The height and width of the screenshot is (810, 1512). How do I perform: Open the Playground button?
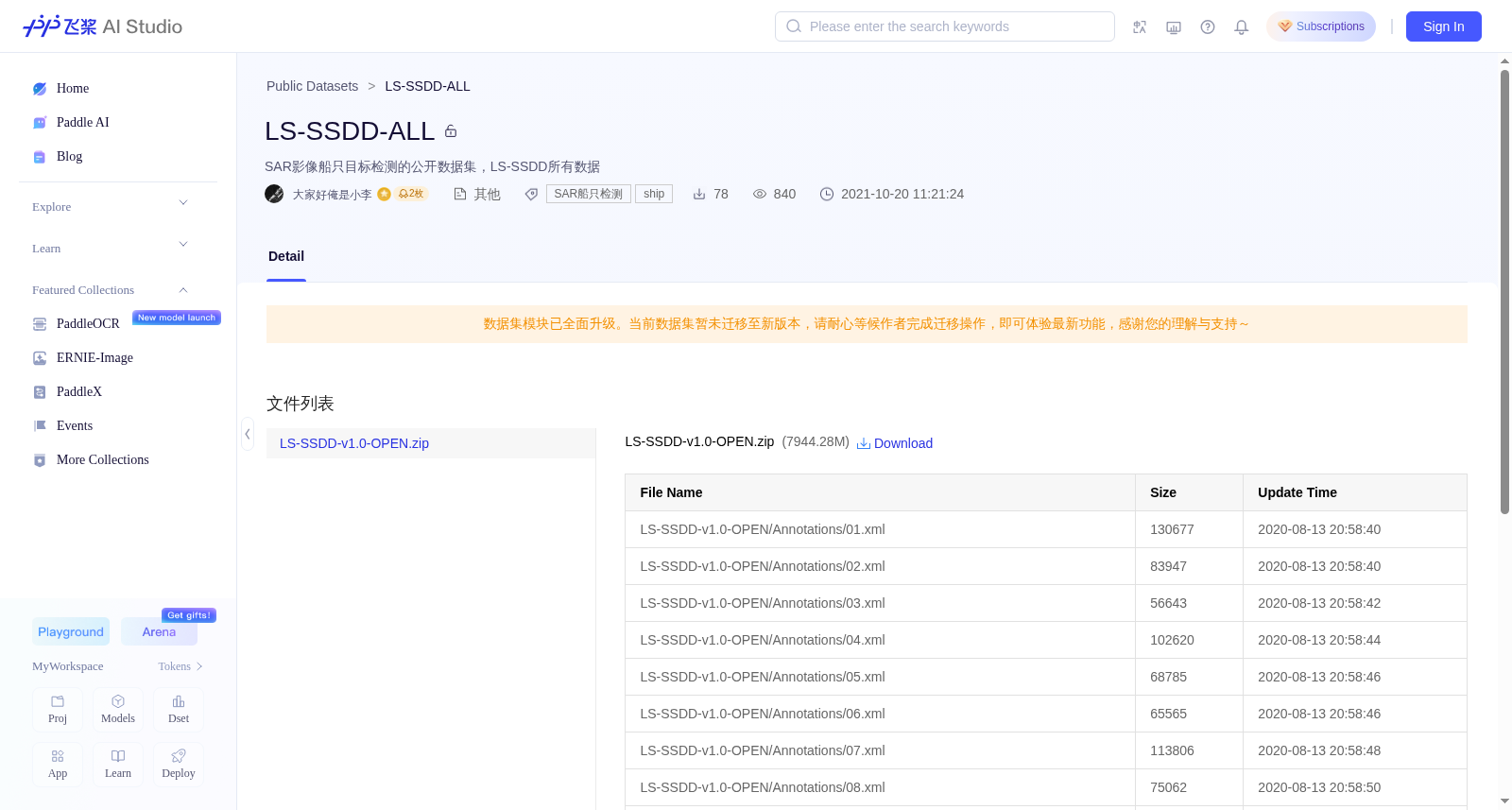click(x=71, y=631)
